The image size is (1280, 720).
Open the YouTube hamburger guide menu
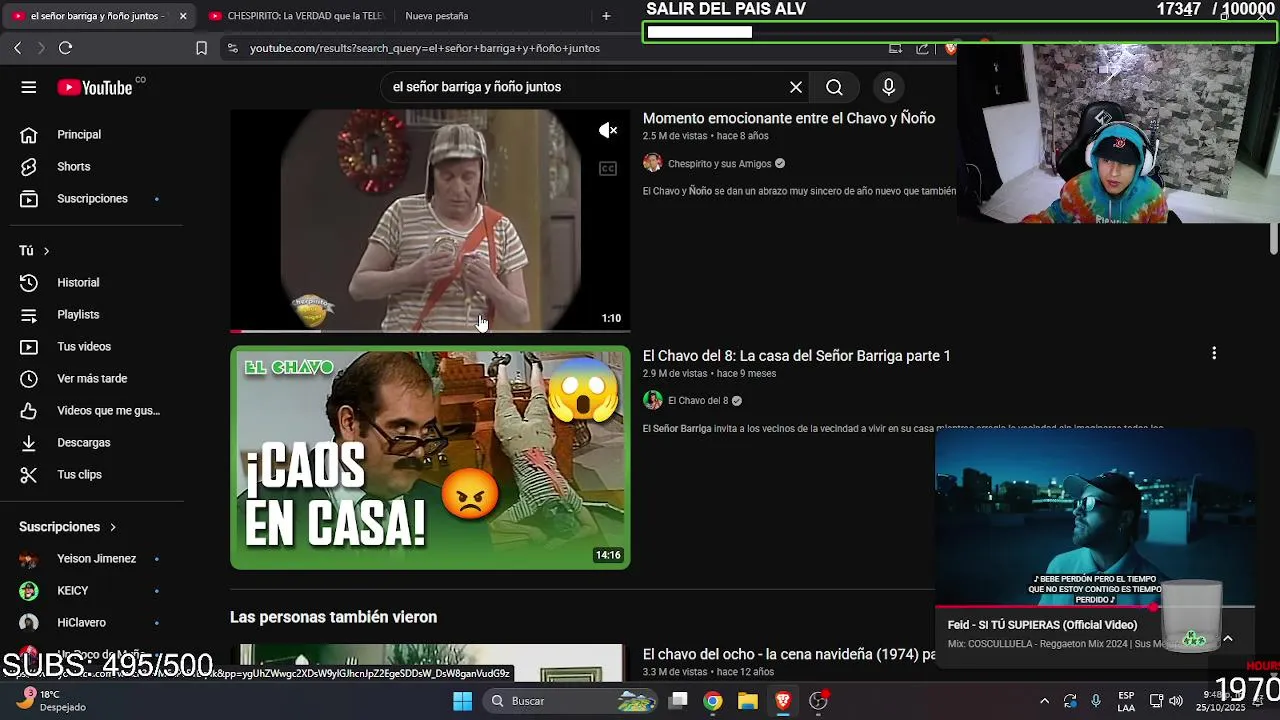29,87
